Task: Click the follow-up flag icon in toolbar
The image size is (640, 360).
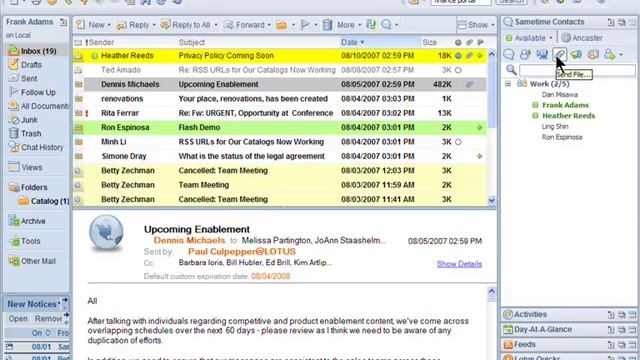Action: click(305, 25)
